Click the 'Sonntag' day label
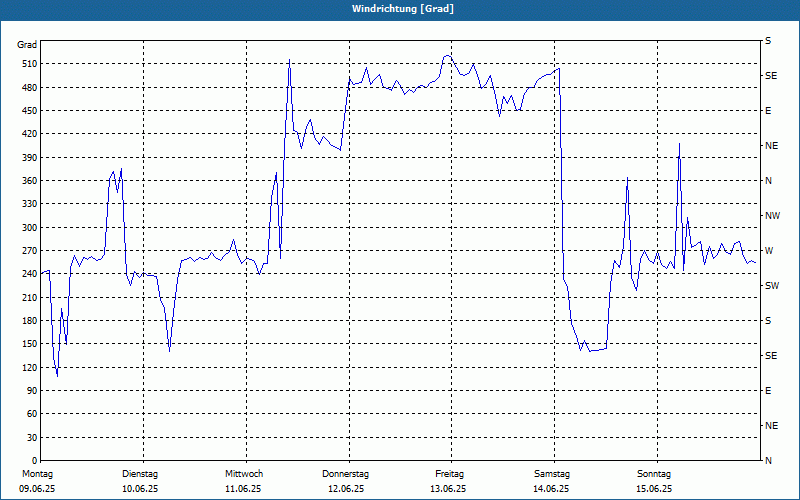 coord(654,474)
